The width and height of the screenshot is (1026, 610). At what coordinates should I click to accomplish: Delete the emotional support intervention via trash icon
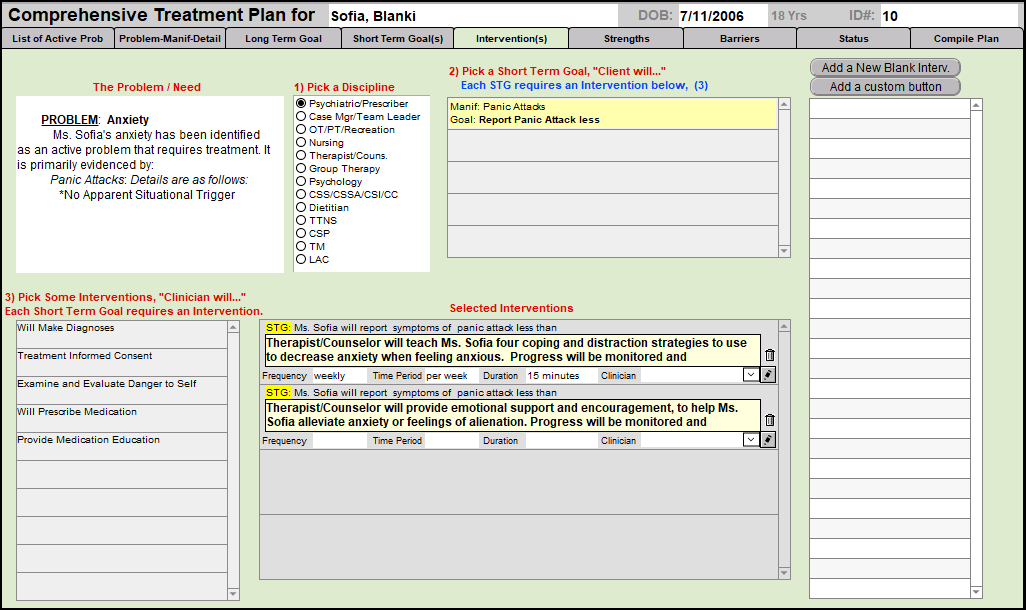(769, 420)
